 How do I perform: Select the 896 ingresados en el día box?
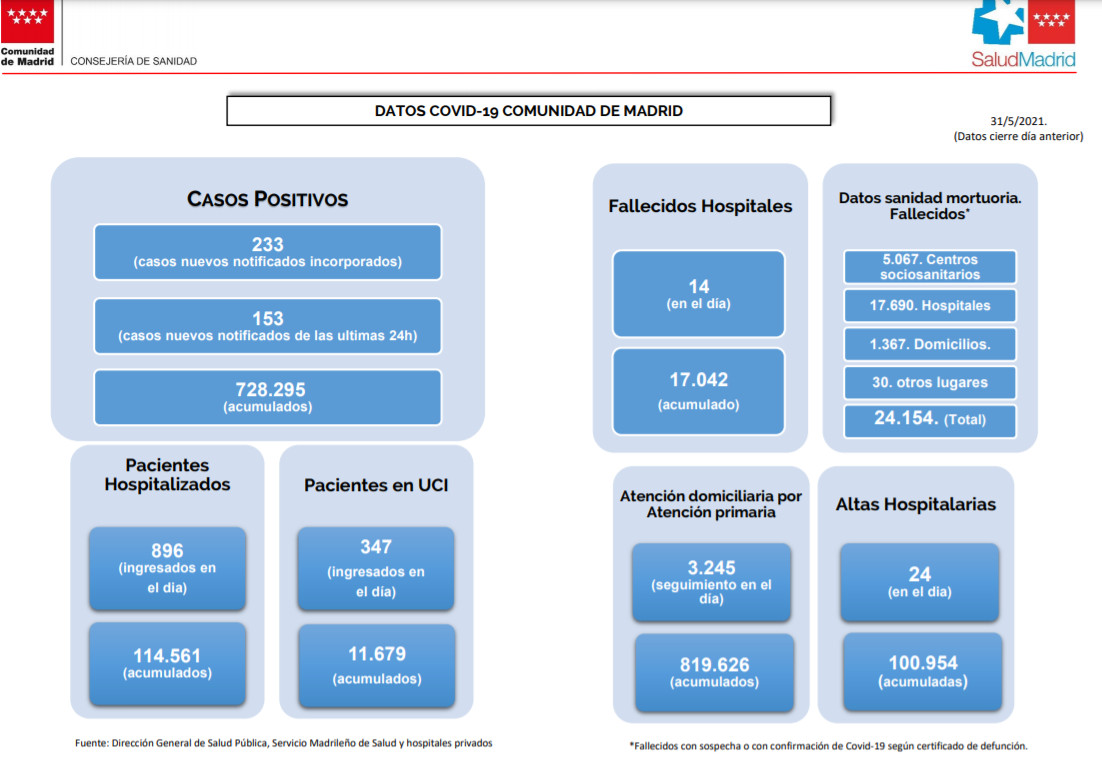tap(167, 569)
